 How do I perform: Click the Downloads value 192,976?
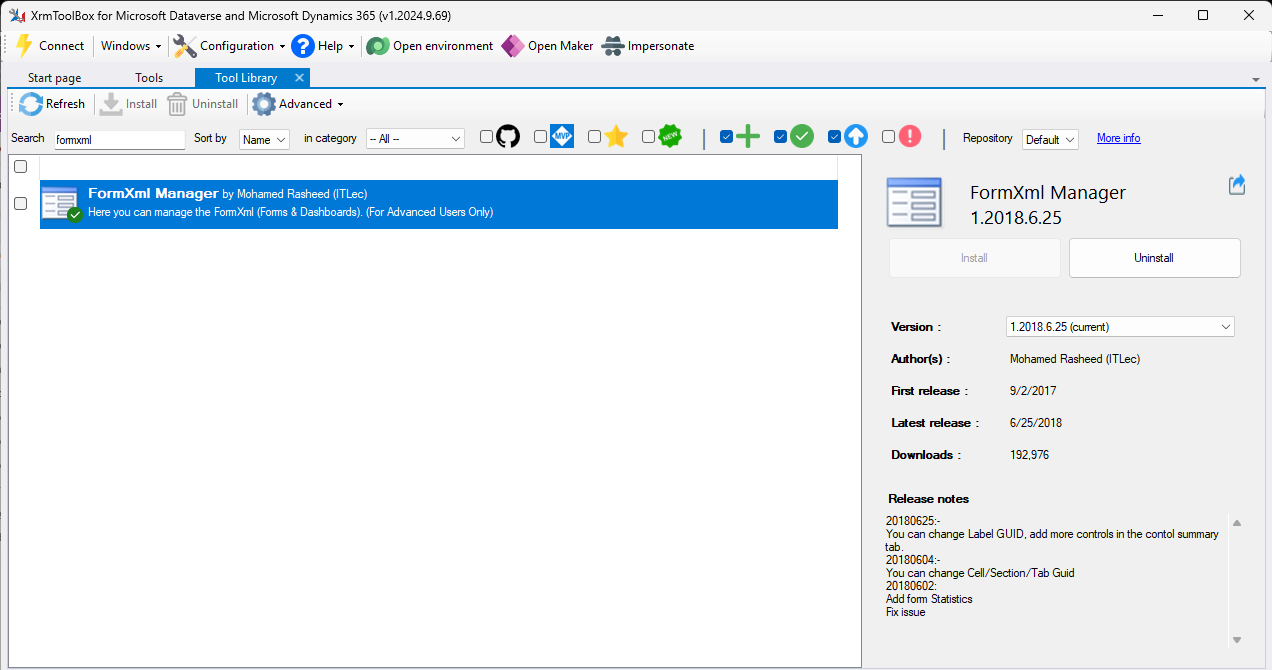pos(1030,455)
